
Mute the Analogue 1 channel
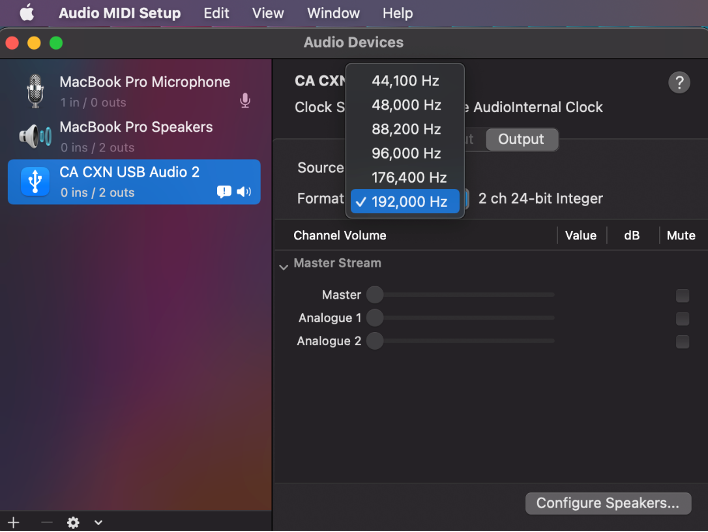click(x=682, y=318)
